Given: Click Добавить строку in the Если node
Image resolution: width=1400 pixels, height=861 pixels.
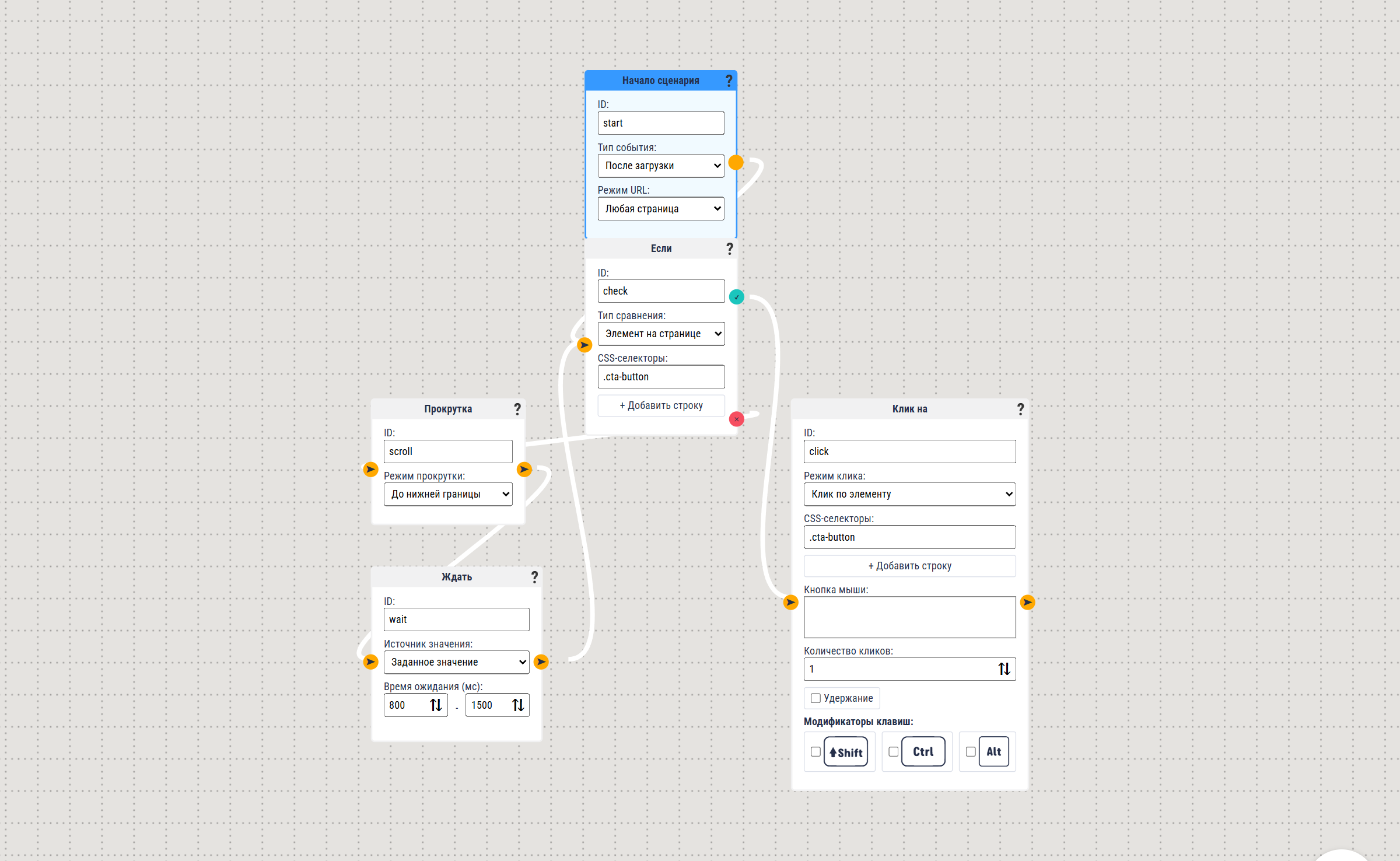Looking at the screenshot, I should [x=661, y=405].
